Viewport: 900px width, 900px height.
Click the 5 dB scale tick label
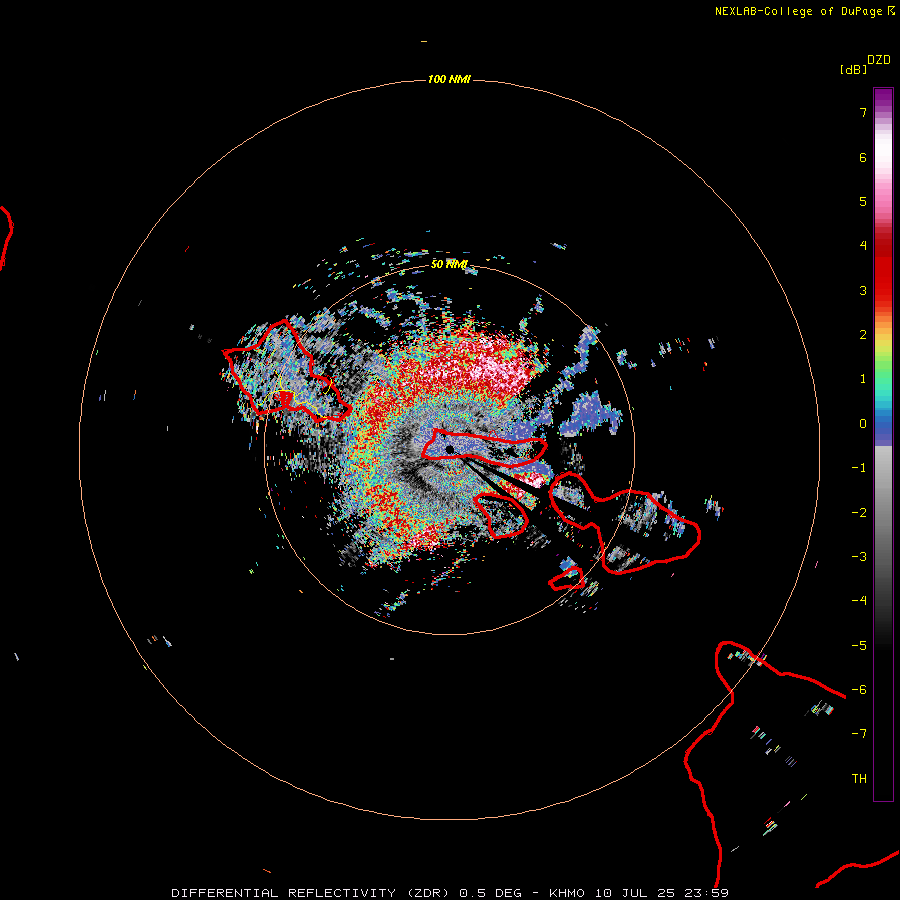point(863,201)
